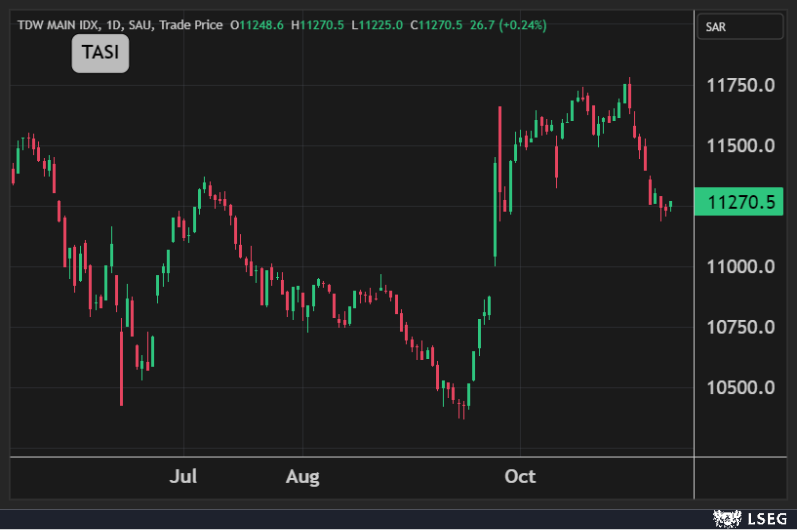This screenshot has width=797, height=530.
Task: Click the open value O11248.6
Action: coord(257,25)
